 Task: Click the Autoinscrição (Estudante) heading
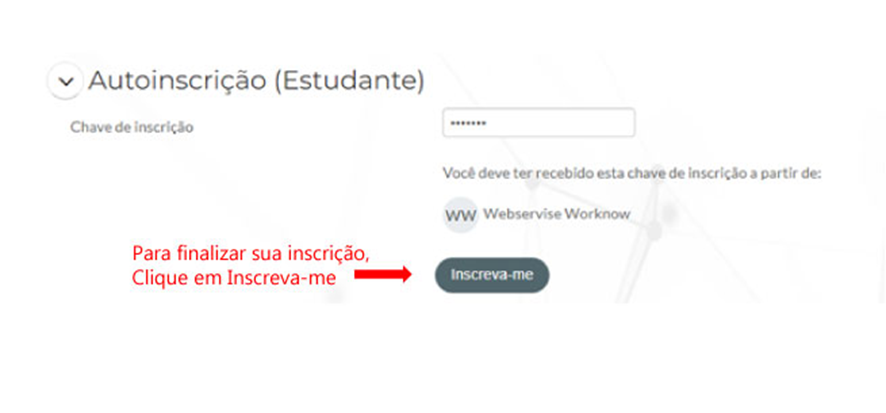256,81
